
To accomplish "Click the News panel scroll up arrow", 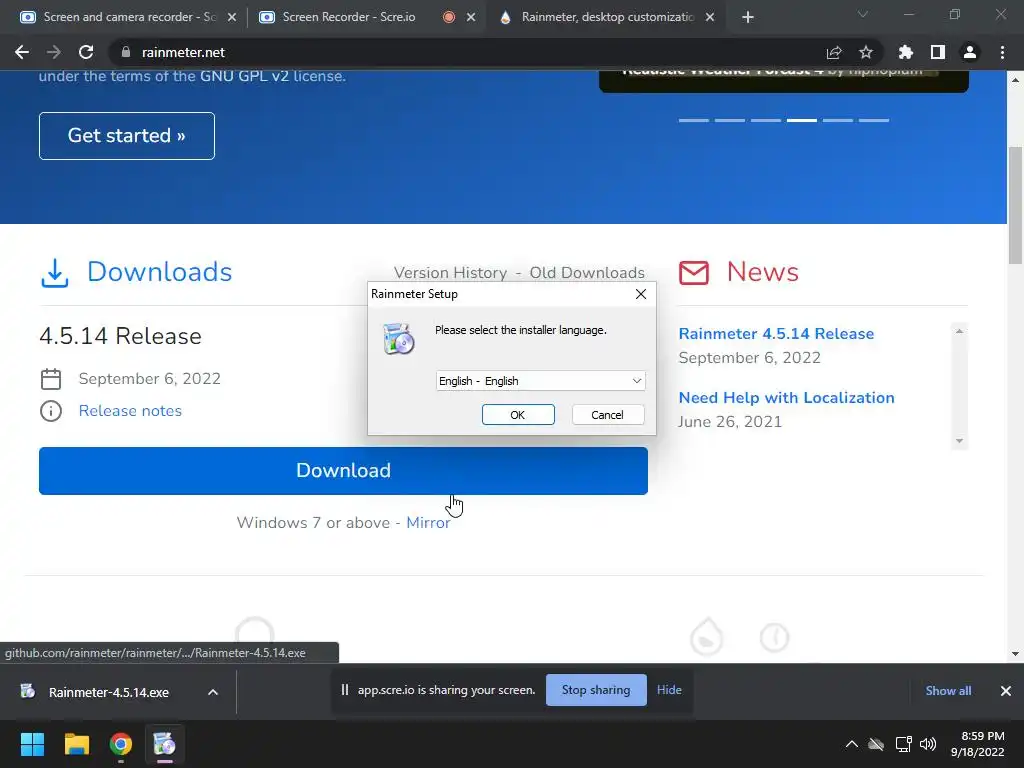I will tap(959, 331).
